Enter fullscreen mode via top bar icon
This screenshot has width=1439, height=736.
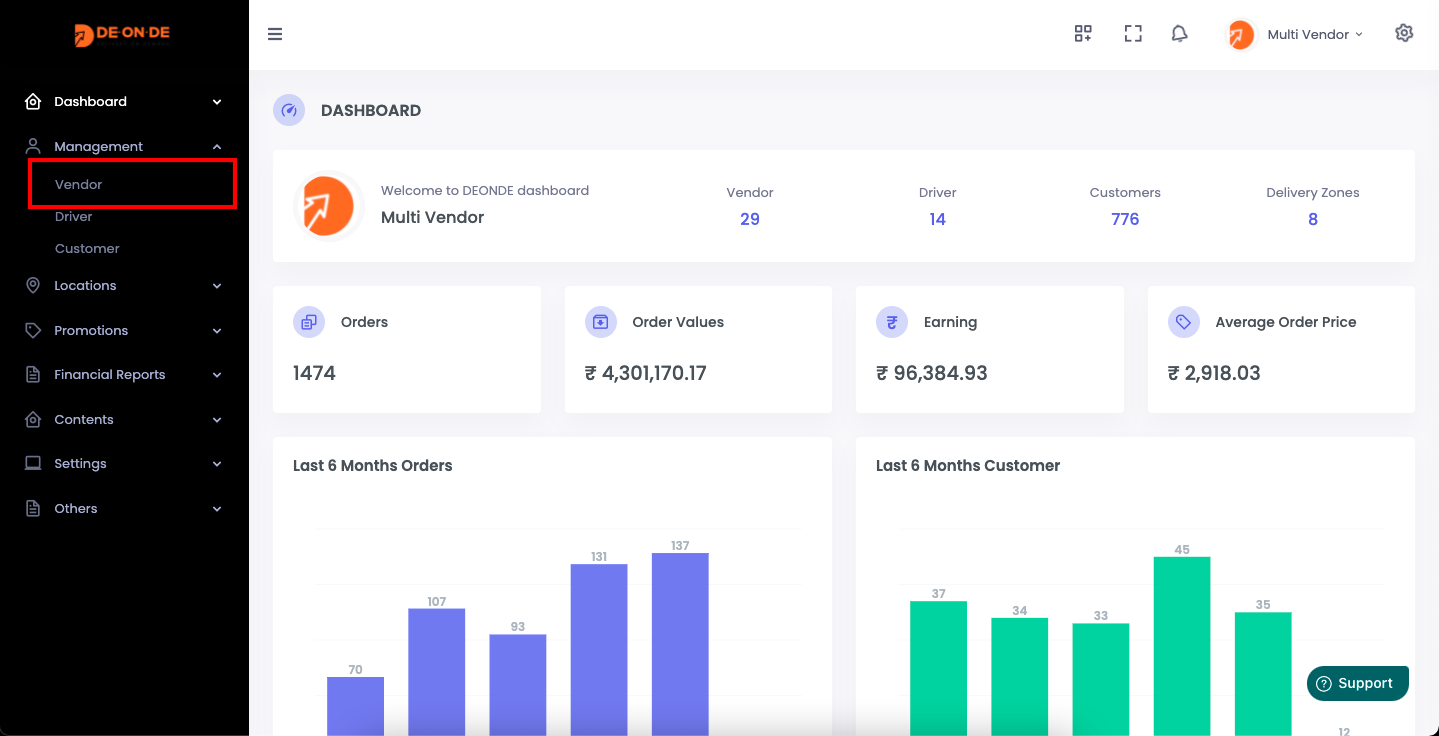[1133, 34]
